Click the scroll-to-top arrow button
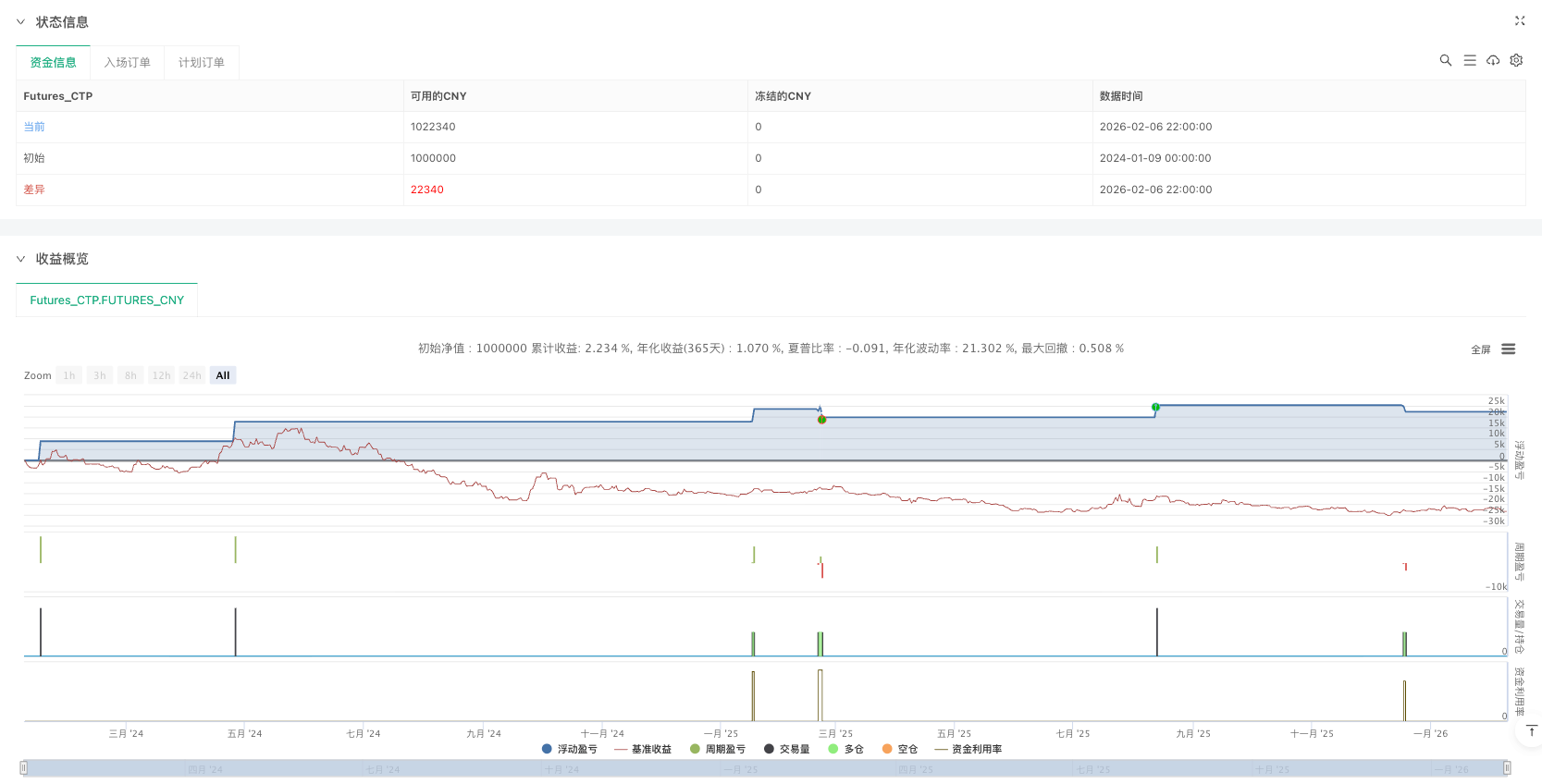The height and width of the screenshot is (784, 1542). pyautogui.click(x=1531, y=731)
